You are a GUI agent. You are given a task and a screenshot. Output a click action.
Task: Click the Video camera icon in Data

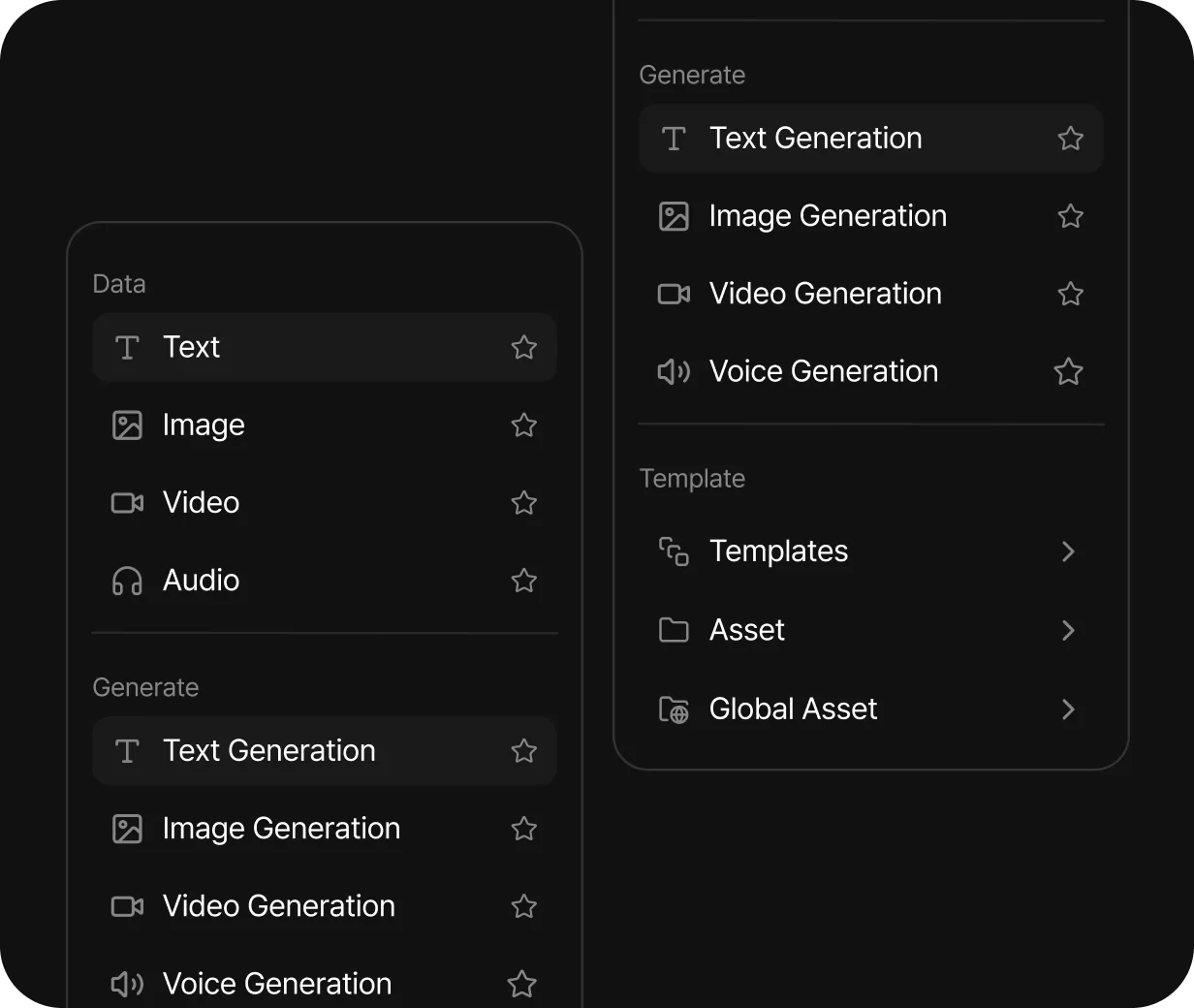[127, 503]
